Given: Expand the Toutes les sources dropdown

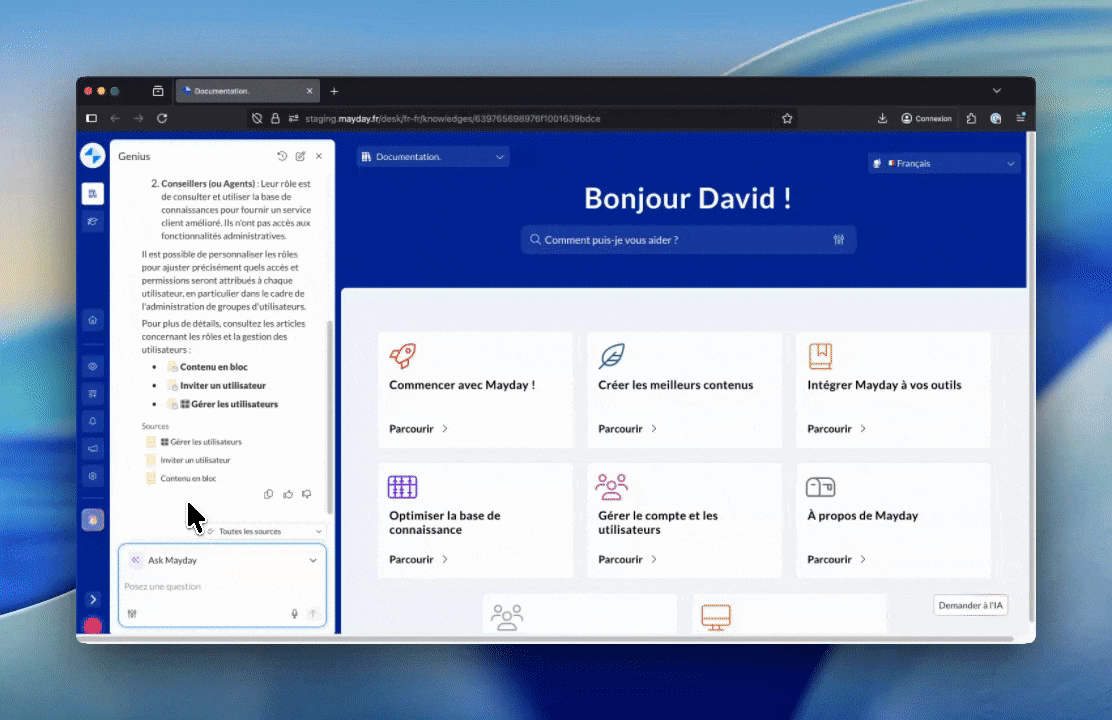Looking at the screenshot, I should pyautogui.click(x=265, y=531).
